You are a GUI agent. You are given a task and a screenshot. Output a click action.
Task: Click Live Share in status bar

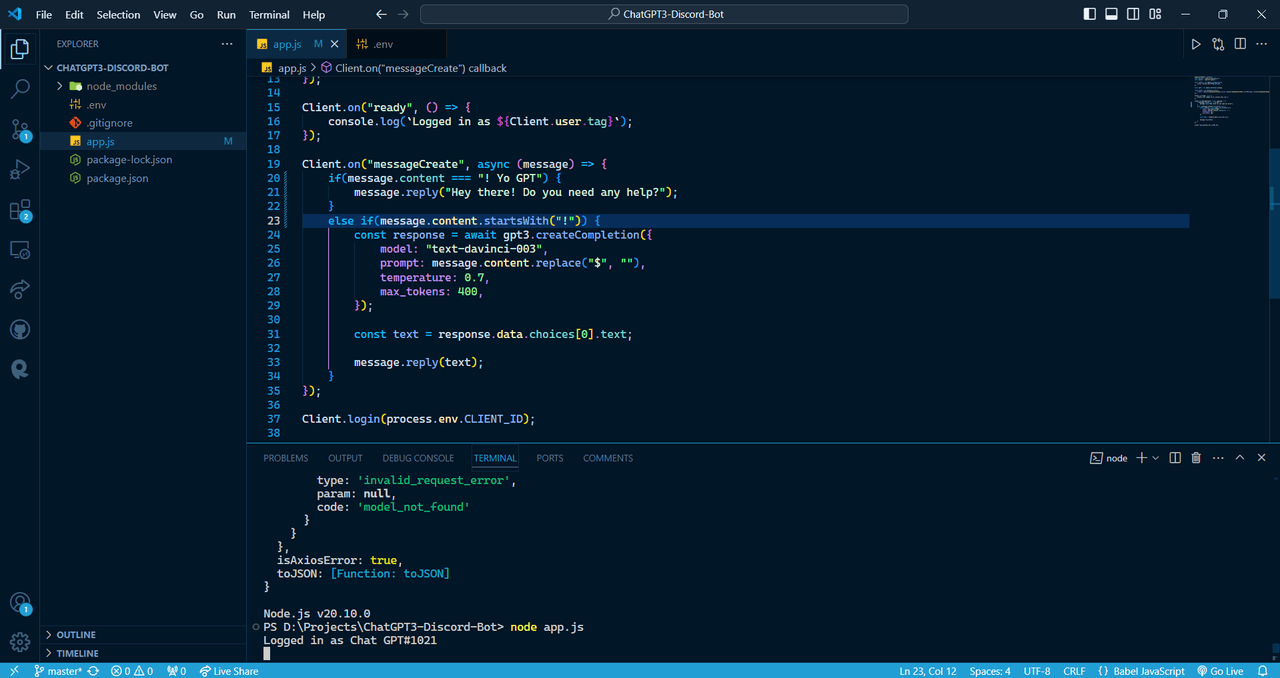pyautogui.click(x=229, y=671)
